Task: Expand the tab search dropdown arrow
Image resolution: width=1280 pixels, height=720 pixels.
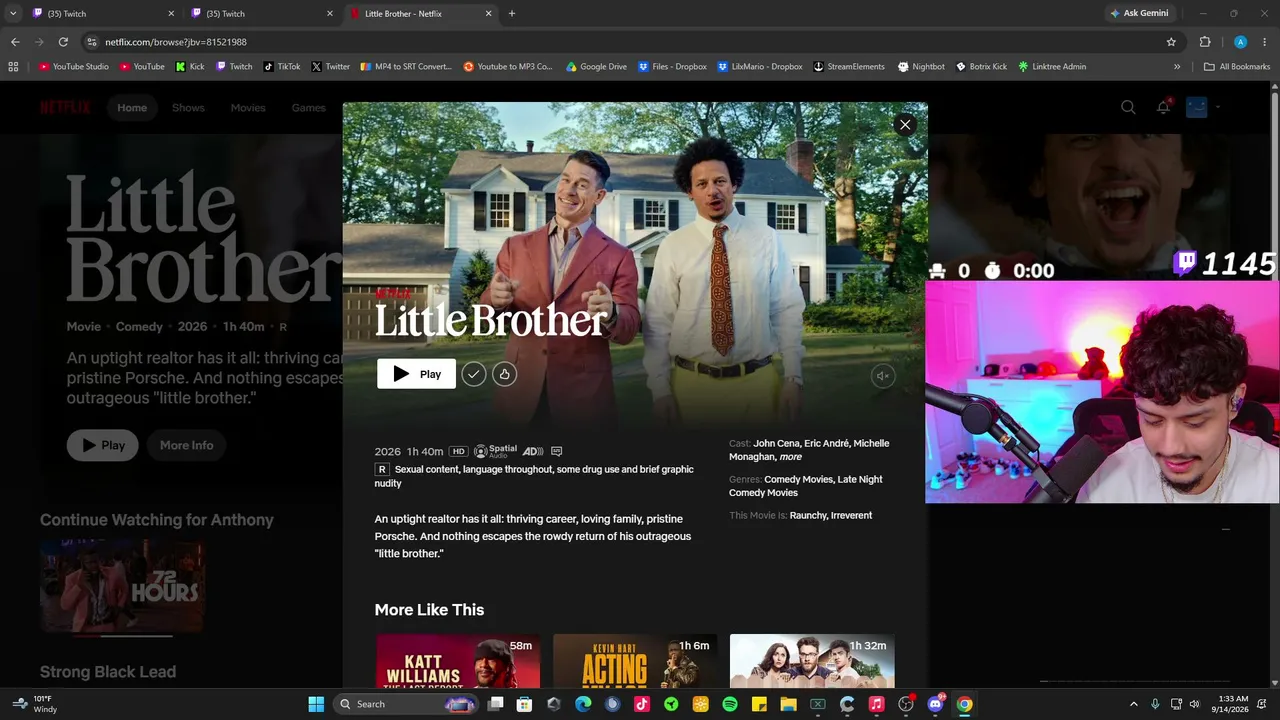Action: click(13, 14)
